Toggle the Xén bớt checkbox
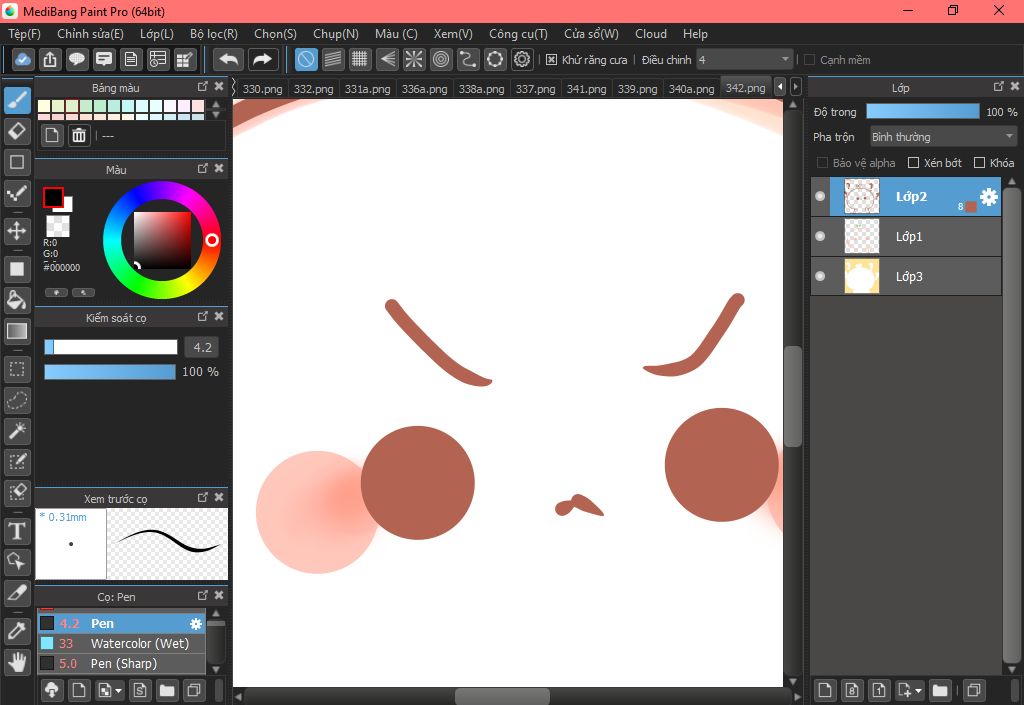The width and height of the screenshot is (1024, 705). point(914,163)
